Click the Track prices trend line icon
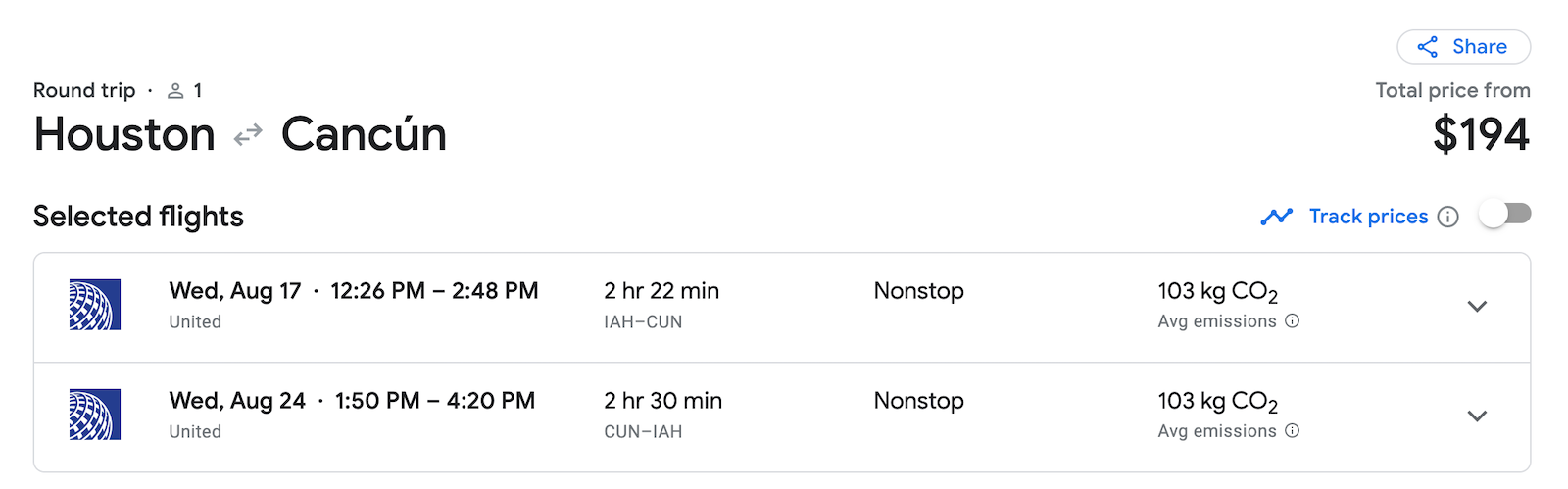Viewport: 1568px width, 489px height. tap(1276, 217)
